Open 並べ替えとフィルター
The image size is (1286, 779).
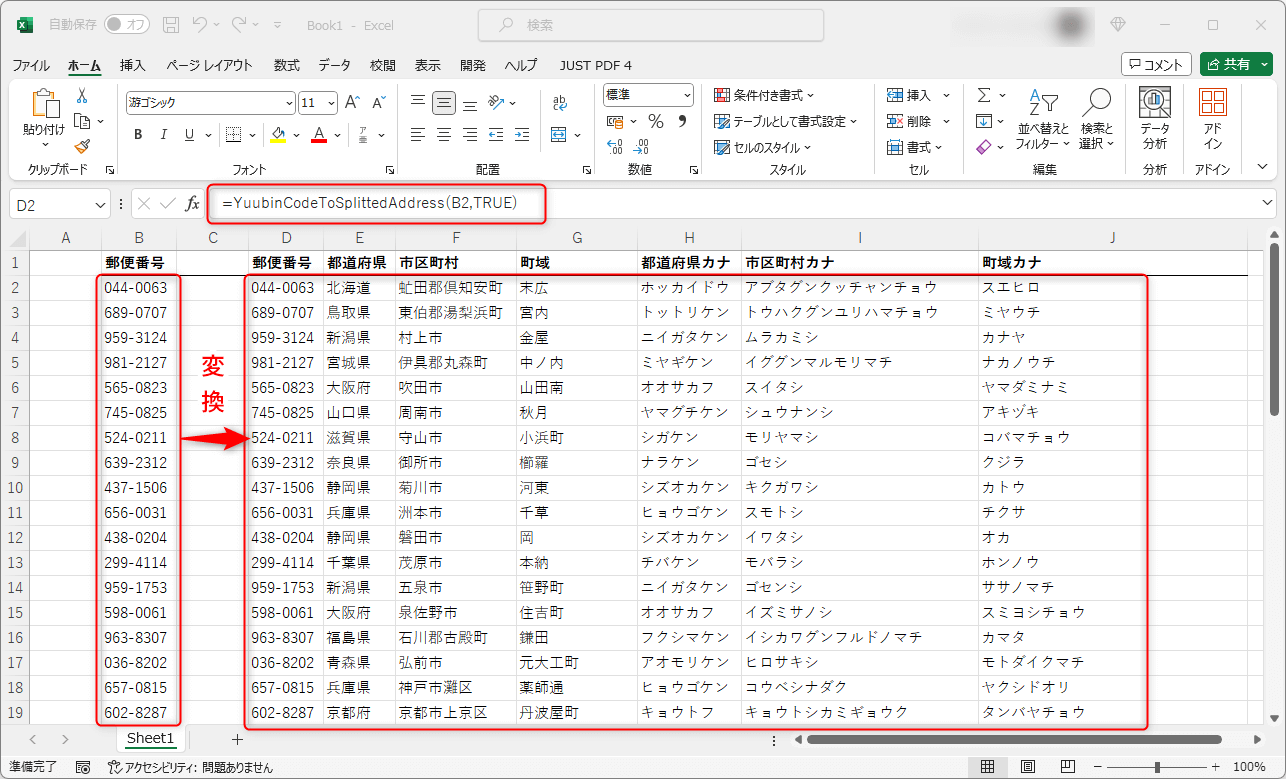[1043, 119]
